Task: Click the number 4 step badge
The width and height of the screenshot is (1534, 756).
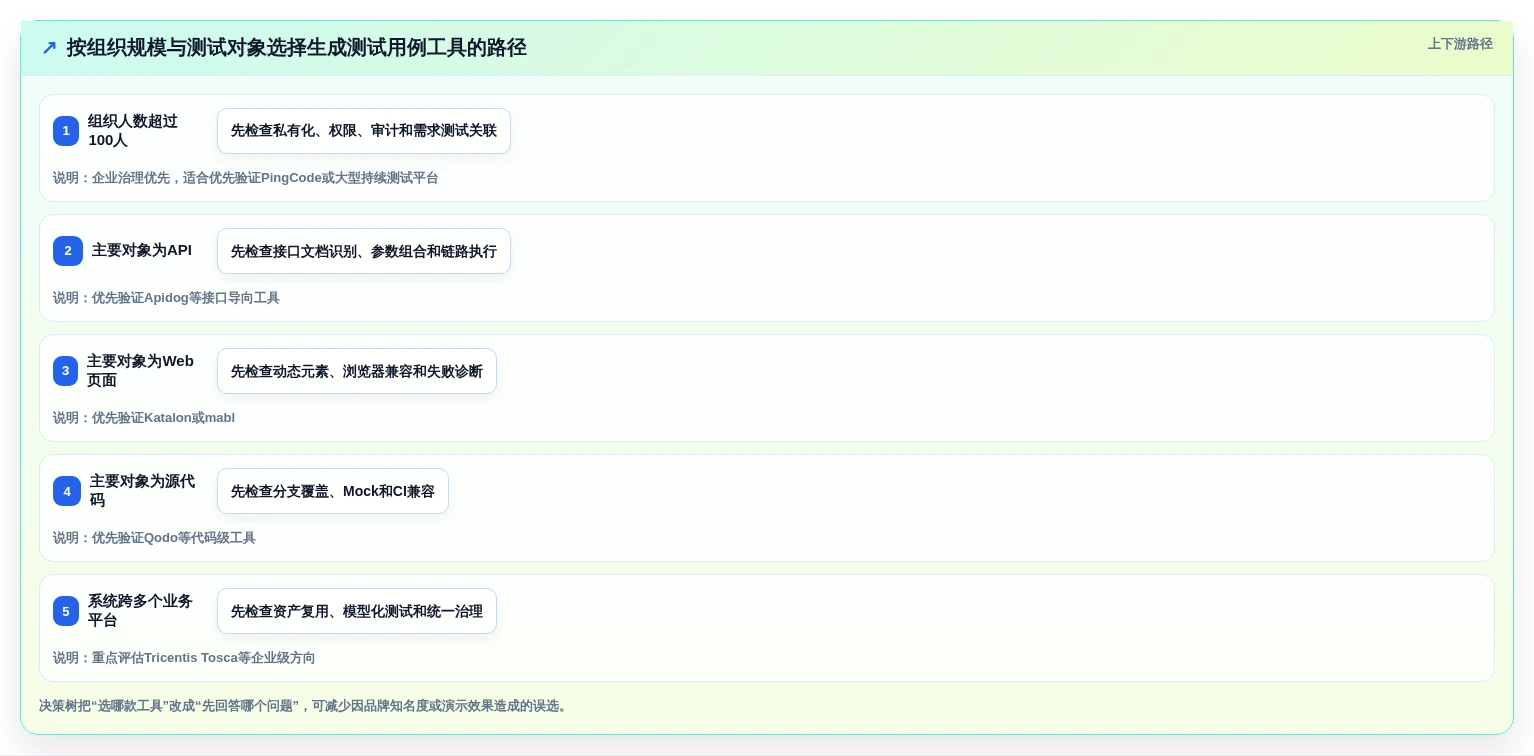Action: point(67,491)
